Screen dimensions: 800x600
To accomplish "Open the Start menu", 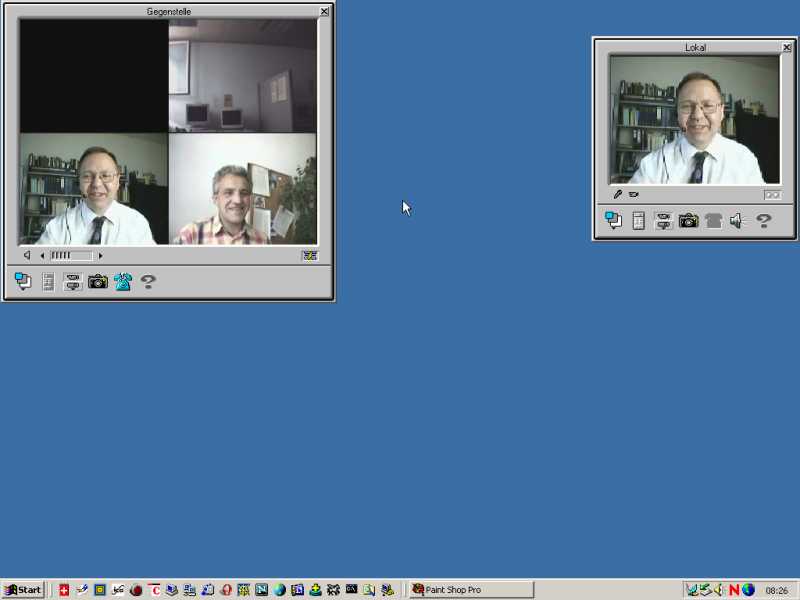I will click(x=23, y=590).
